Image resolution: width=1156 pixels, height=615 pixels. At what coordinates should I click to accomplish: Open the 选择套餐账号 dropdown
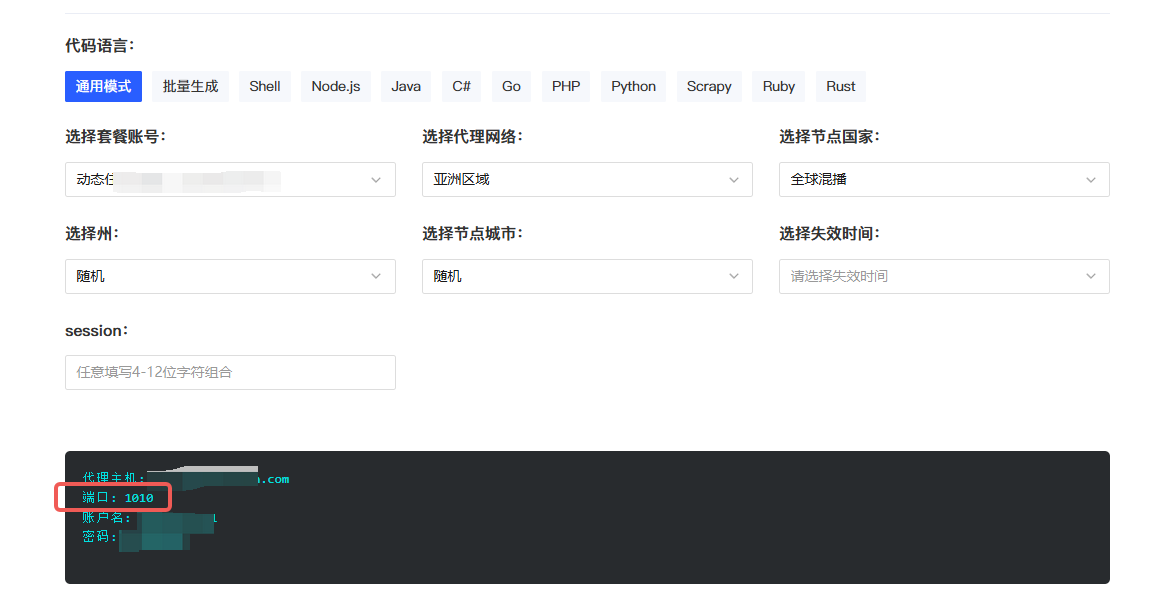tap(230, 179)
